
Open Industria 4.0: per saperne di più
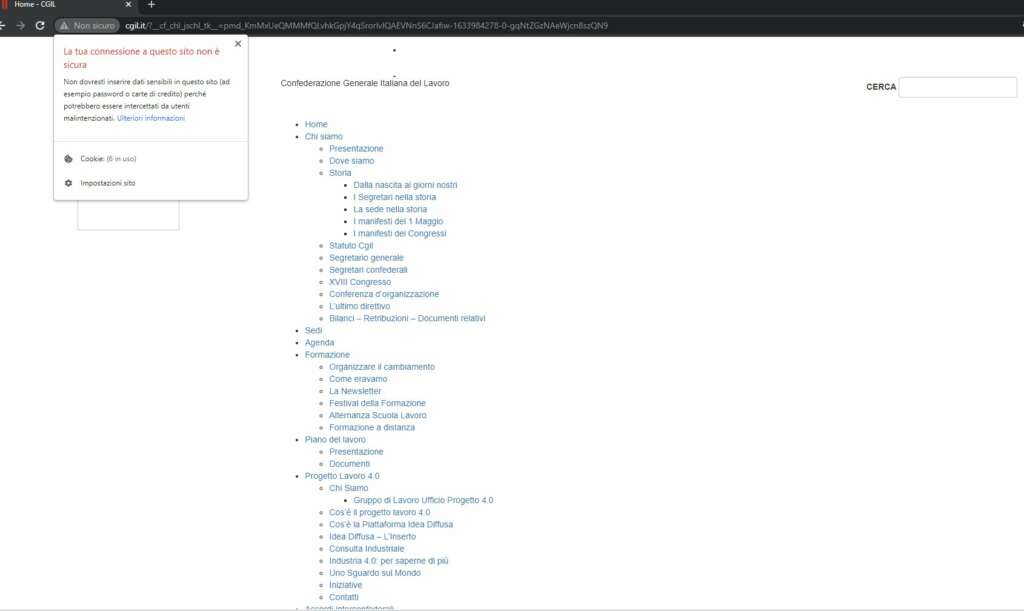tap(389, 561)
